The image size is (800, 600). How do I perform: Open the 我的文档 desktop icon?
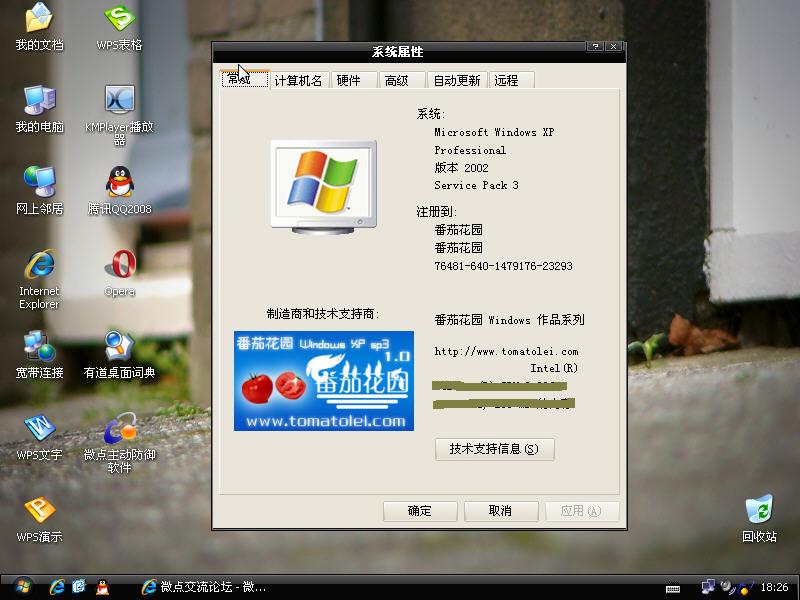39,27
